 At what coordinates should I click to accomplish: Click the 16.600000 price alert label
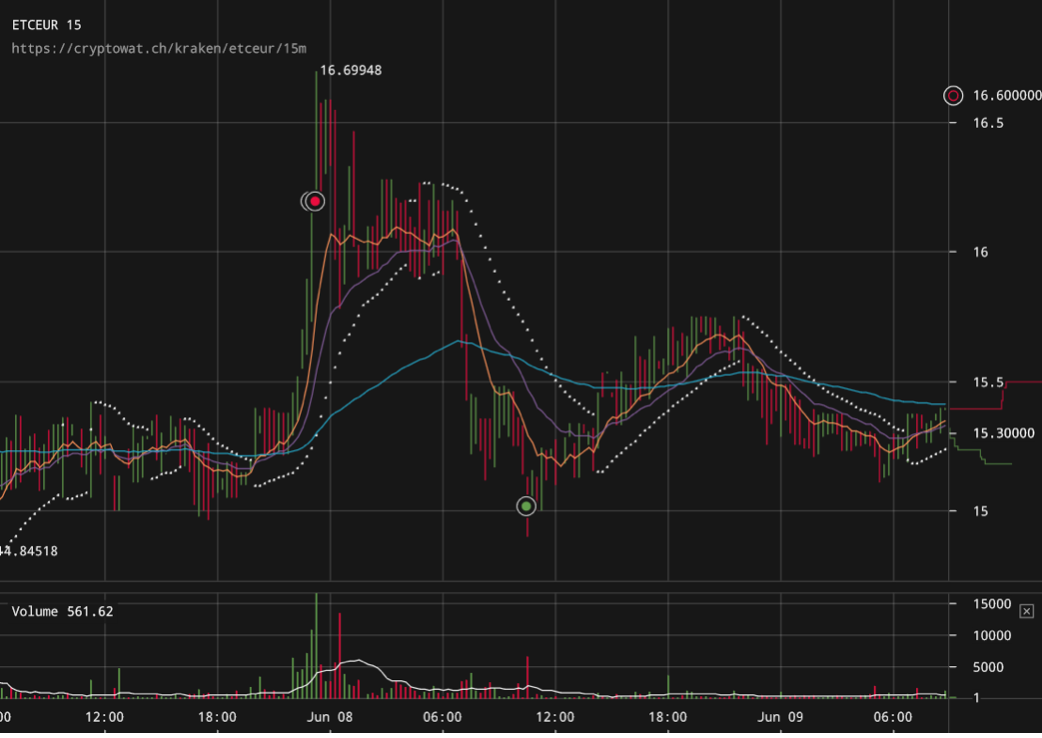pos(1007,96)
